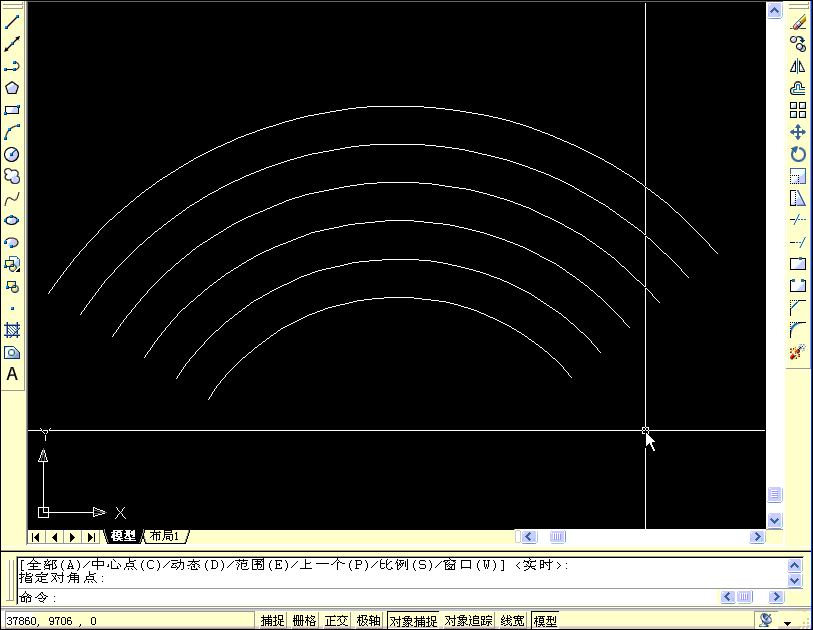Select the Polygon drawing tool
Image resolution: width=813 pixels, height=630 pixels.
11,87
